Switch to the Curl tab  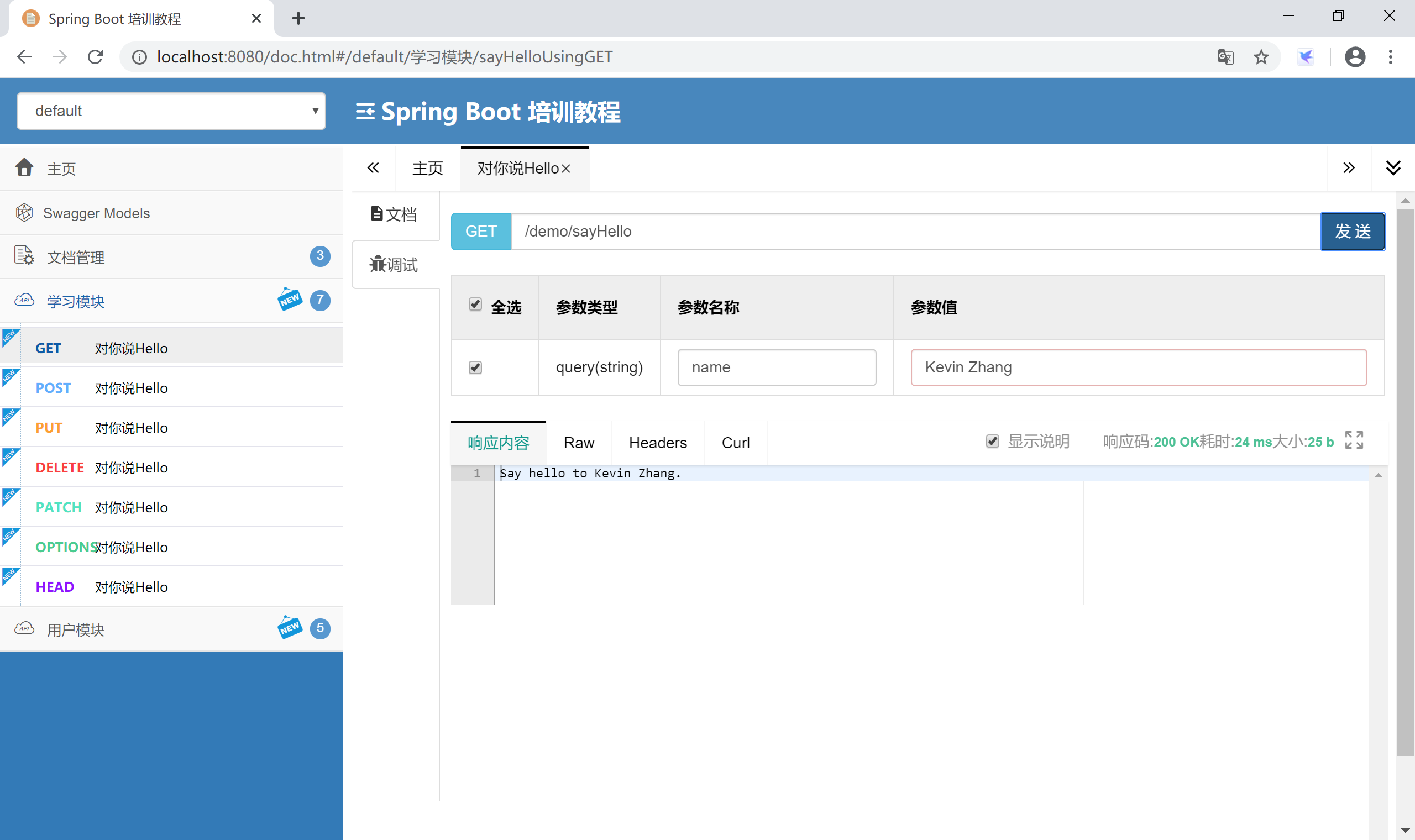735,443
